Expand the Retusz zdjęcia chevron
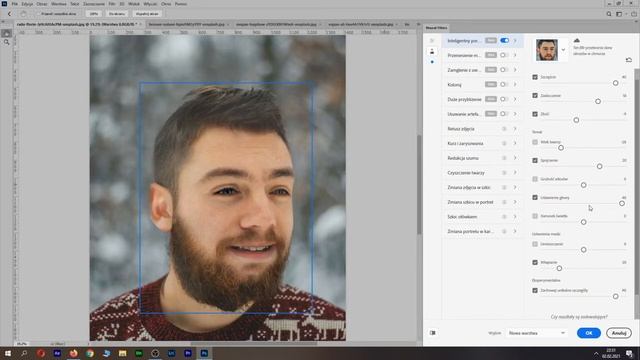Image resolution: width=640 pixels, height=360 pixels. [515, 129]
